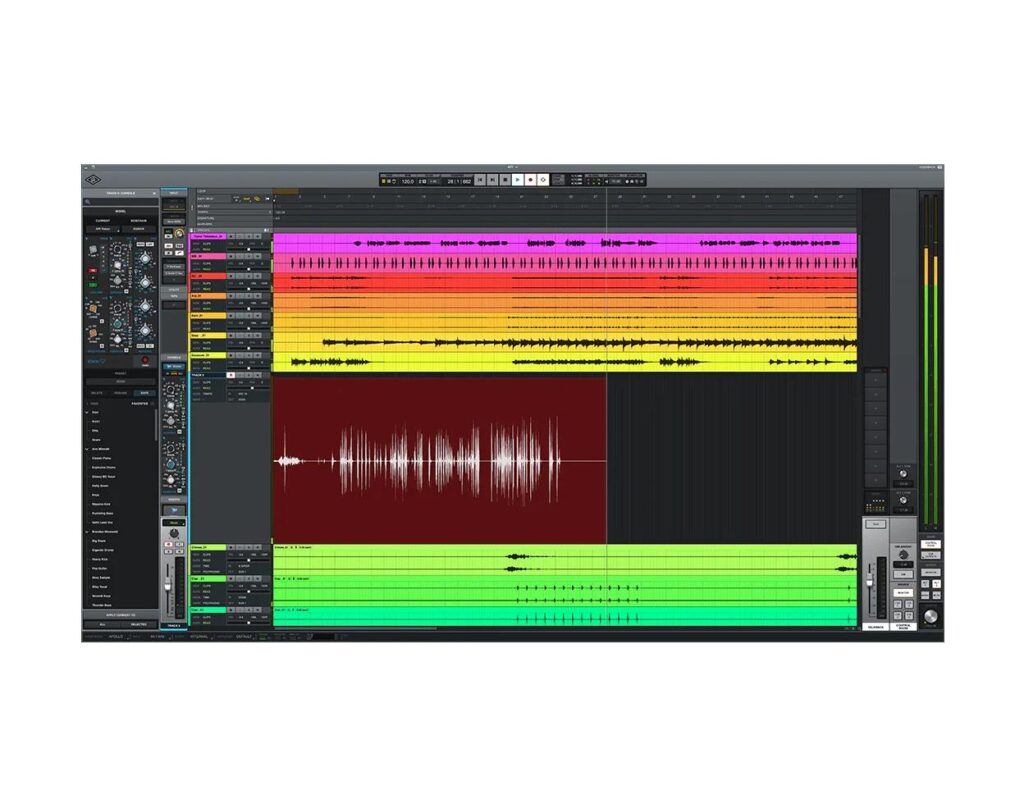
Task: Click the Universal Audio logo icon
Action: (92, 180)
